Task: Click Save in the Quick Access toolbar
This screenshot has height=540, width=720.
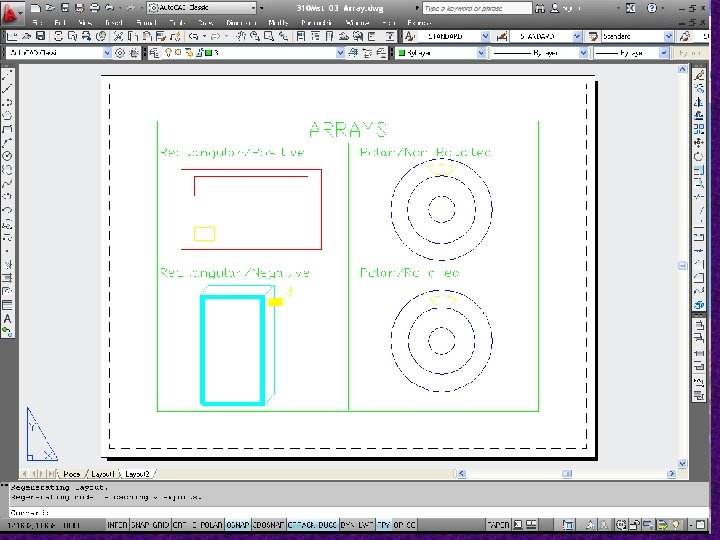Action: tap(65, 8)
